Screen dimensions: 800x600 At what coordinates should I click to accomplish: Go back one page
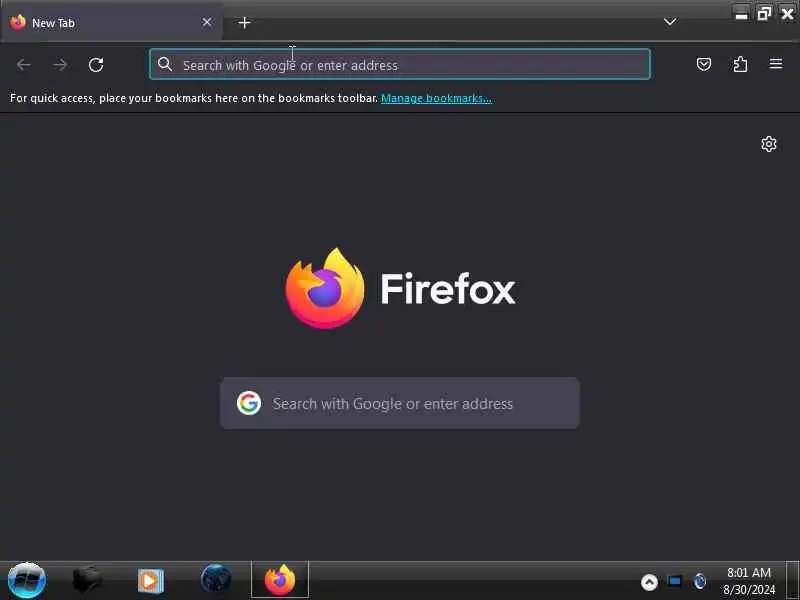coord(23,65)
